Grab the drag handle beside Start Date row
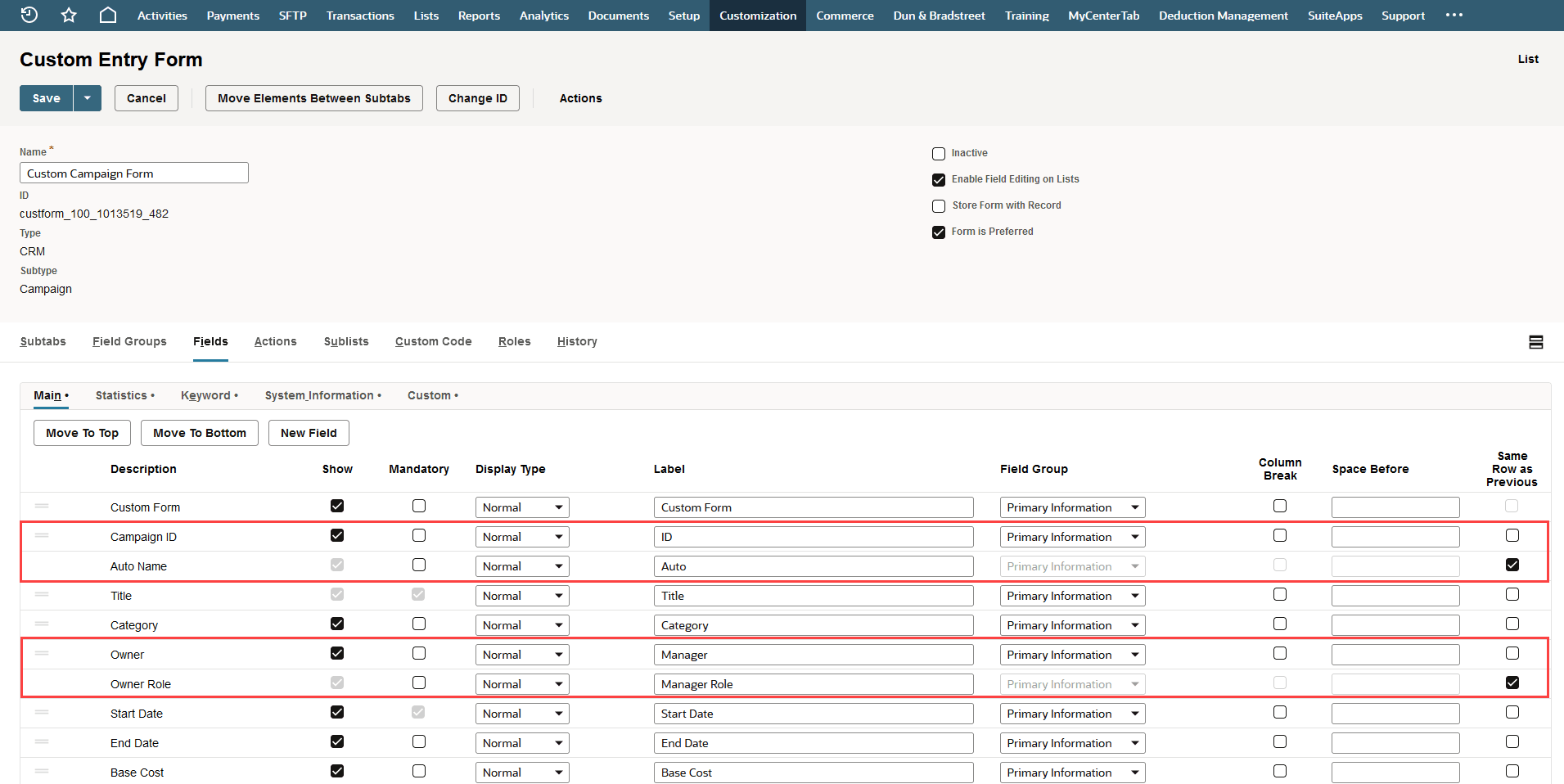 point(42,713)
